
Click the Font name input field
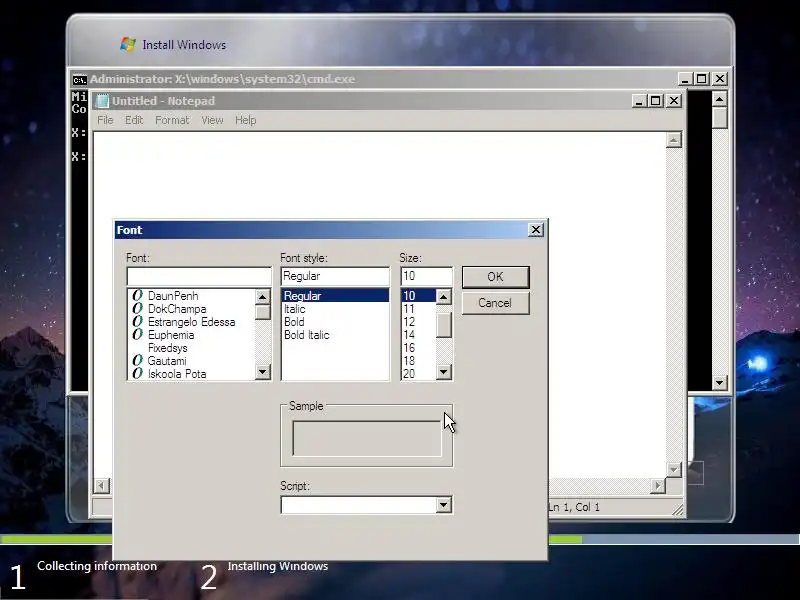pos(199,277)
